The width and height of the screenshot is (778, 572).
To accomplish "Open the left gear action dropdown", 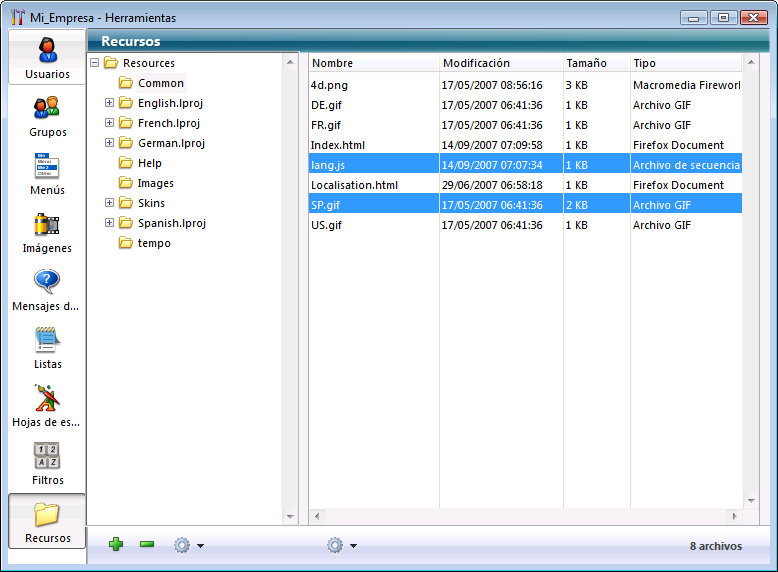I will tap(188, 545).
